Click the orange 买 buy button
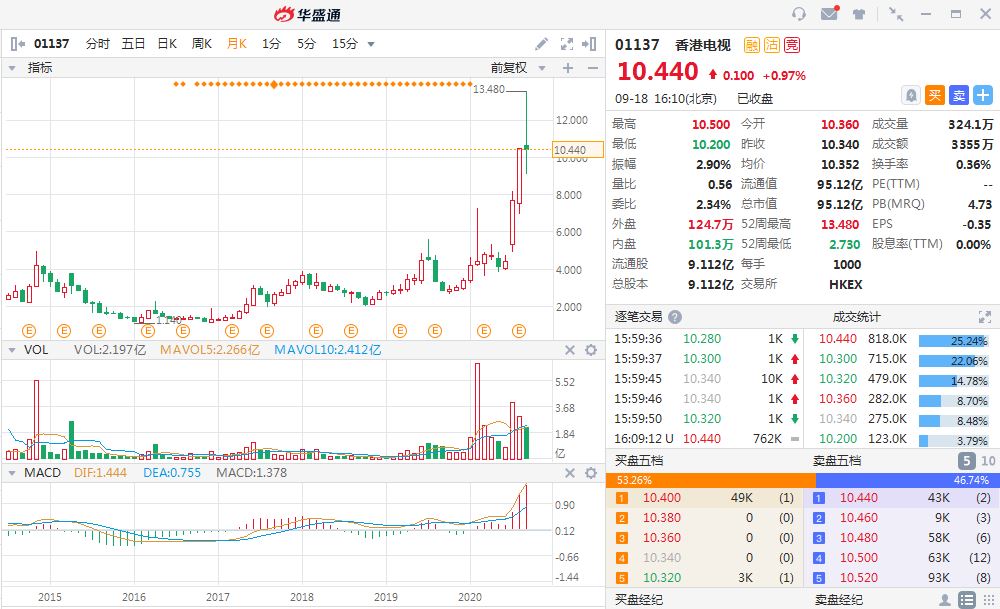The height and width of the screenshot is (609, 1000). 935,96
